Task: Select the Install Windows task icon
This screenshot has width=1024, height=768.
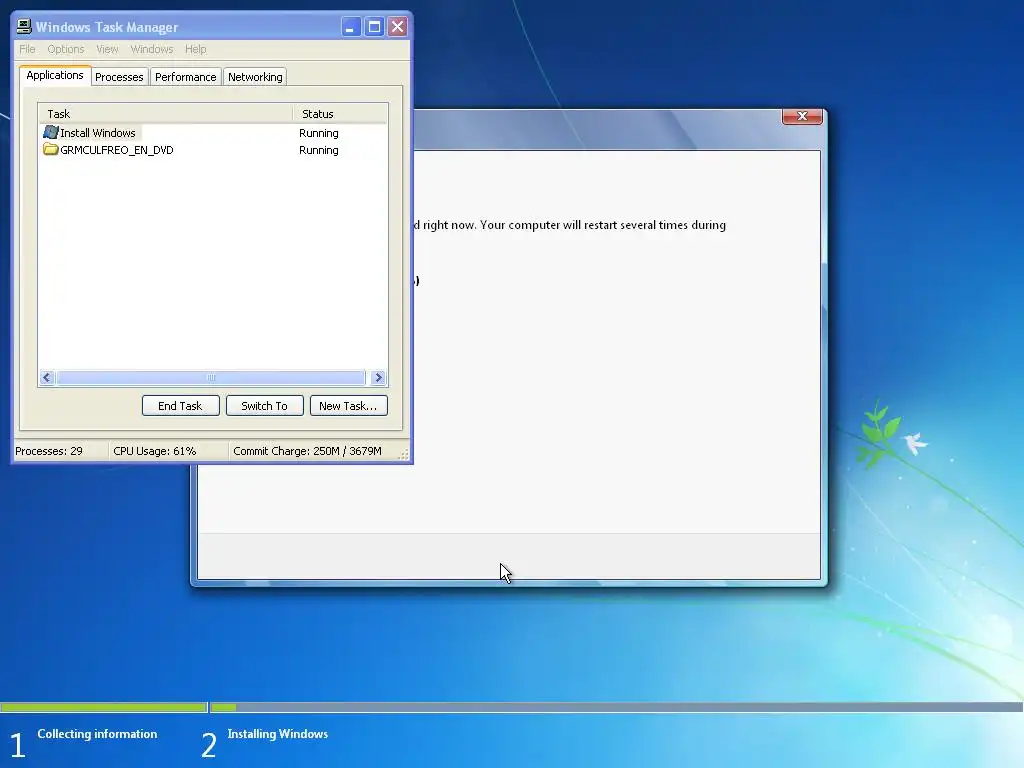Action: click(x=51, y=133)
